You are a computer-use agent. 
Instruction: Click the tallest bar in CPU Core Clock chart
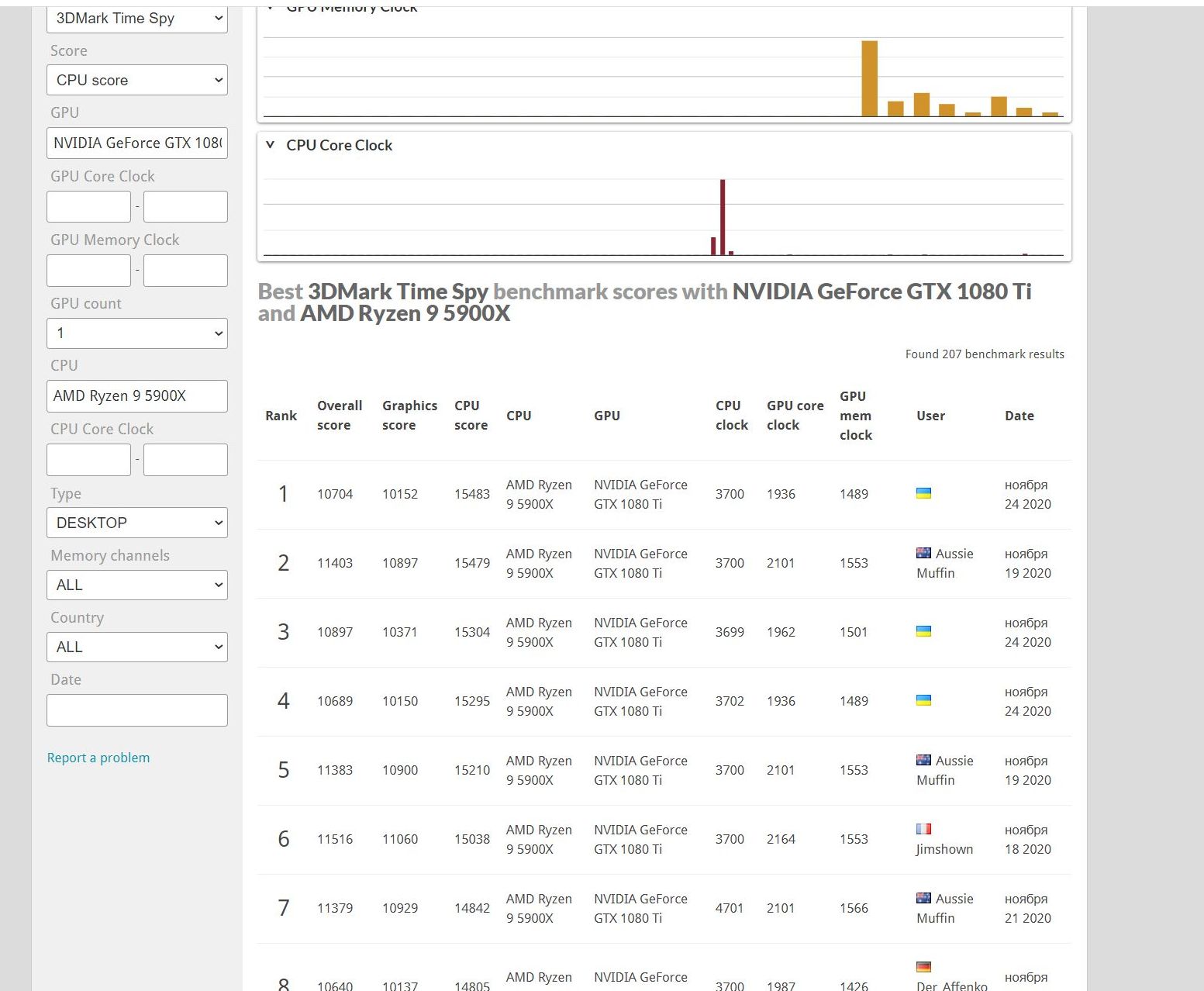point(723,217)
